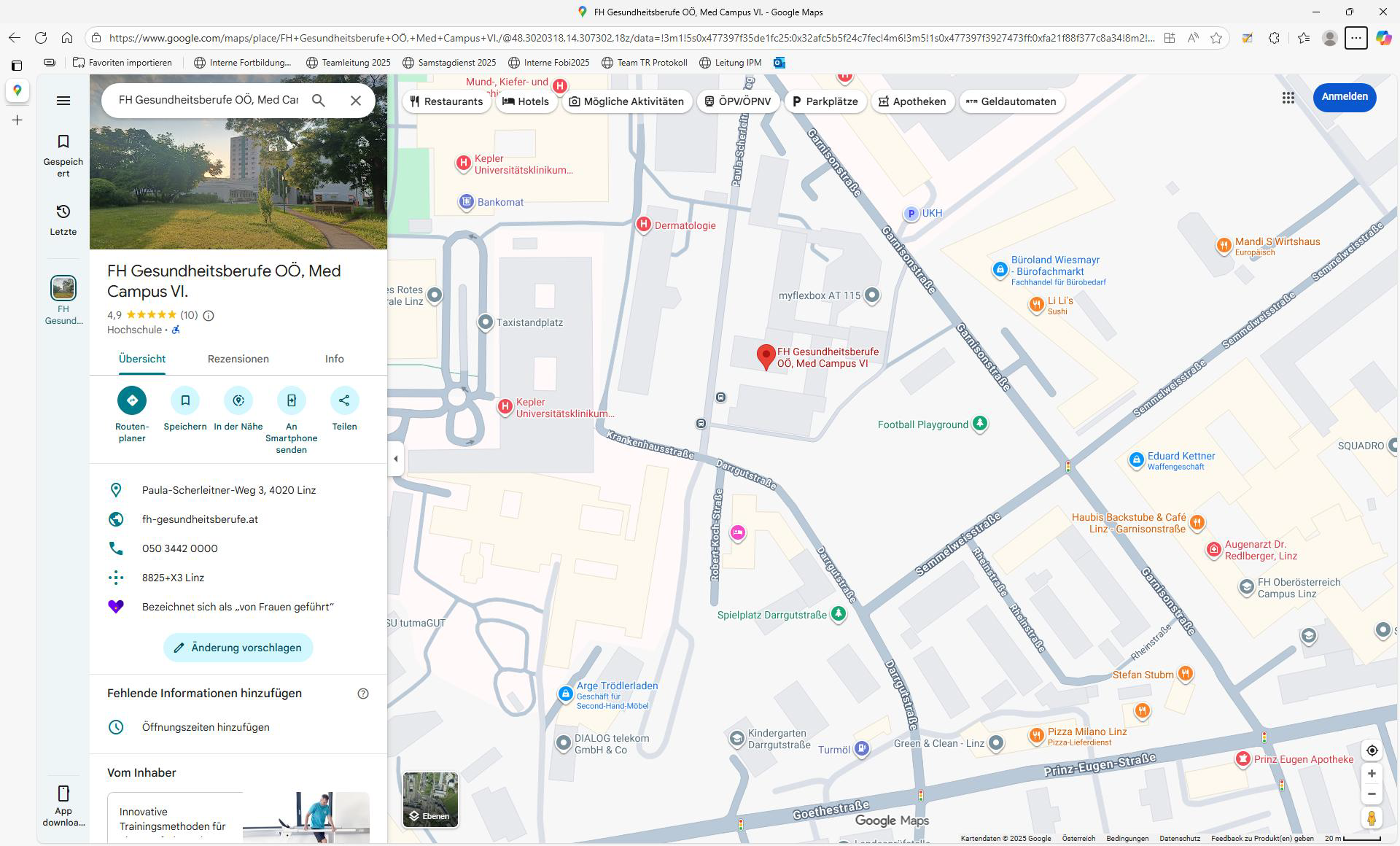Switch to the Rezensionen tab
The image size is (1400, 846).
[x=238, y=359]
